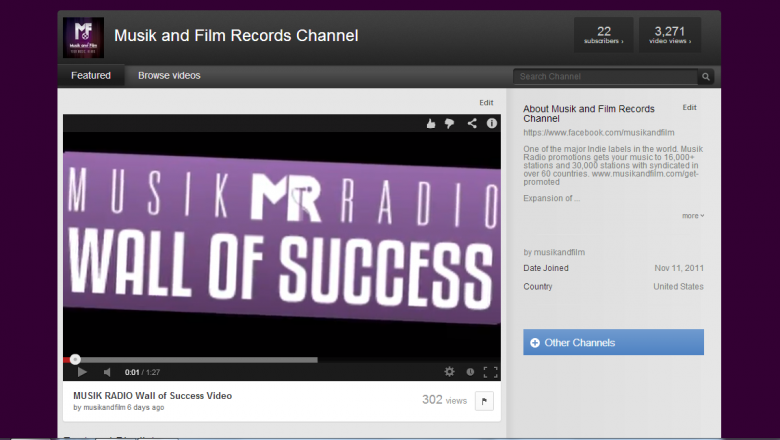Click the 302 views count
The height and width of the screenshot is (440, 780).
coord(444,400)
